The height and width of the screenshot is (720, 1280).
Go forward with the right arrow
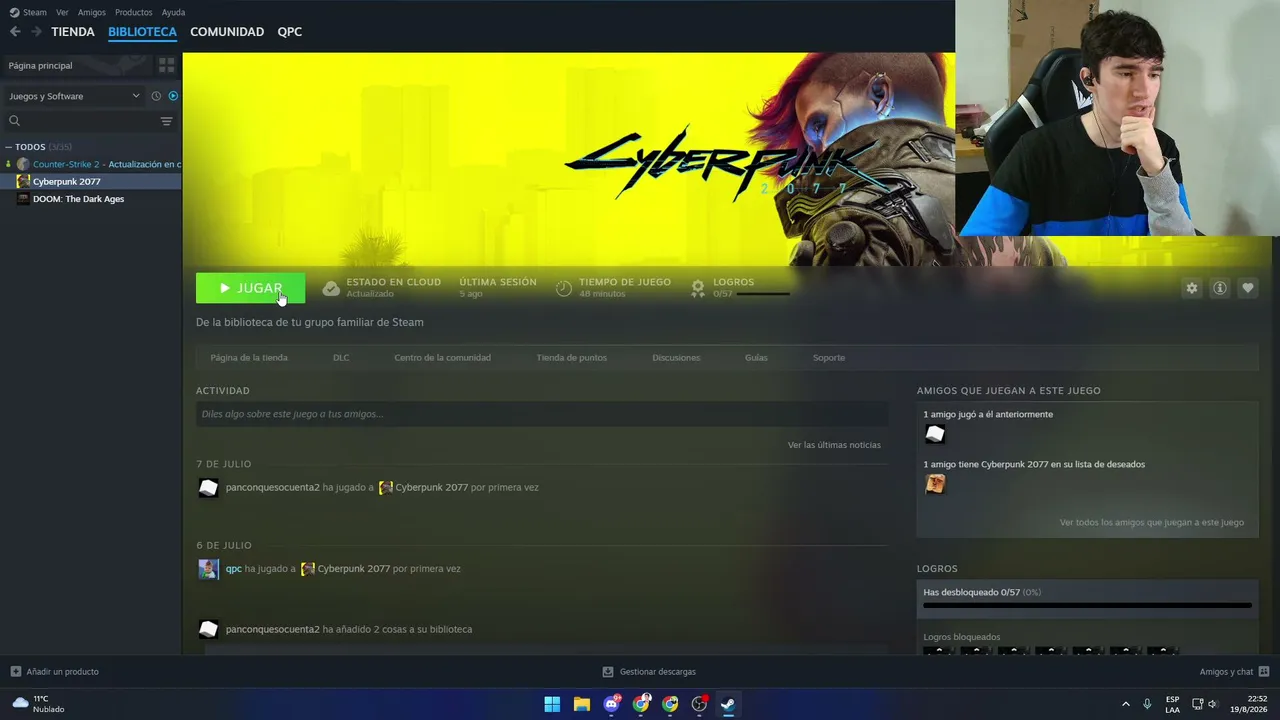pyautogui.click(x=36, y=32)
